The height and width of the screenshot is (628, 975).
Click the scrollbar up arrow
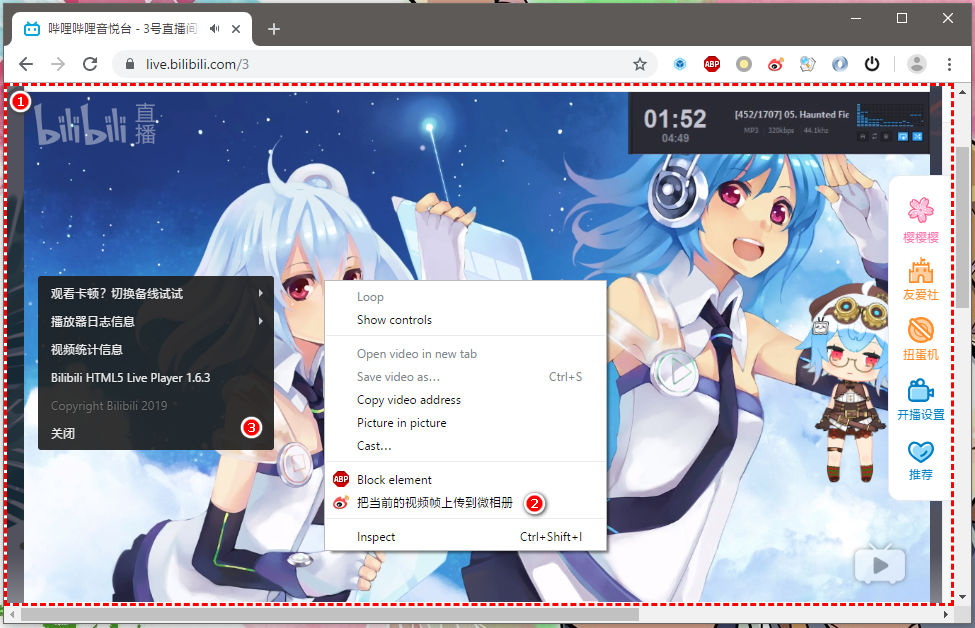(963, 91)
